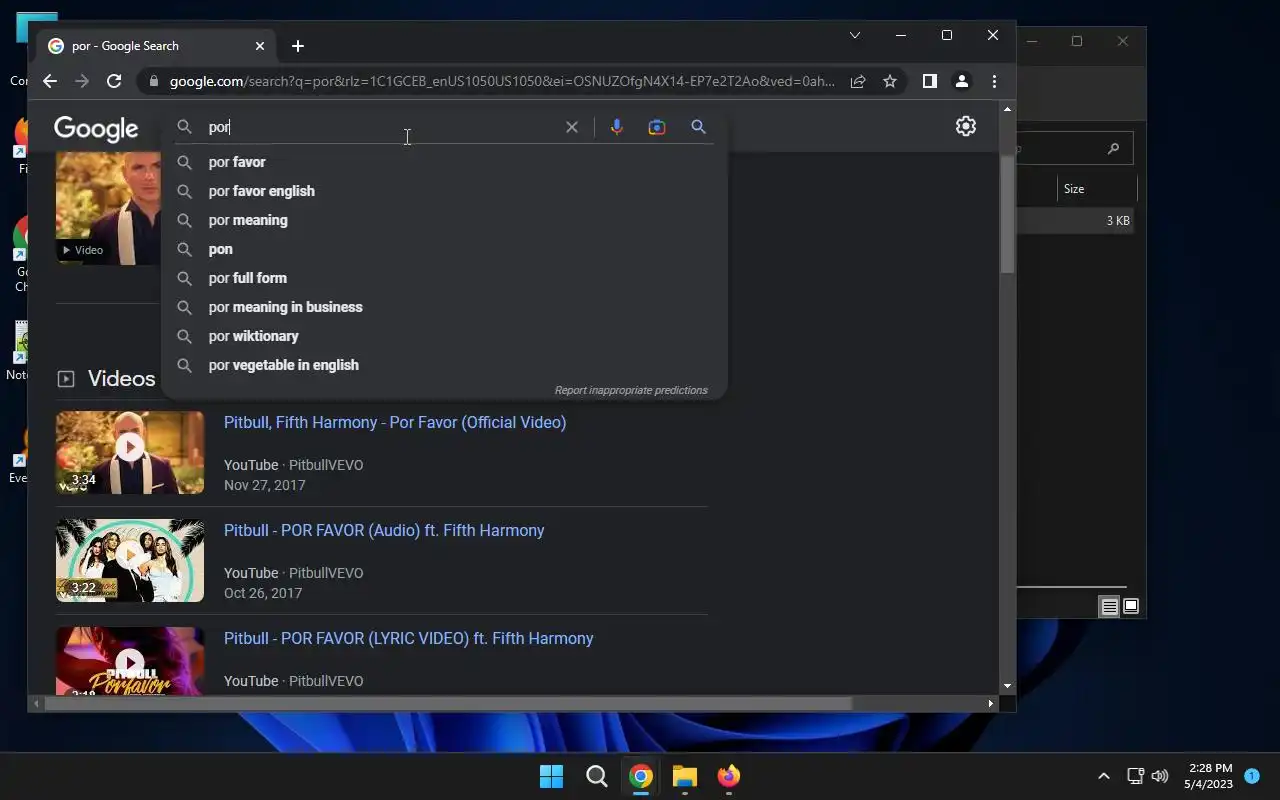Click the File Explorer search icon
Image resolution: width=1280 pixels, height=800 pixels.
pos(1113,148)
